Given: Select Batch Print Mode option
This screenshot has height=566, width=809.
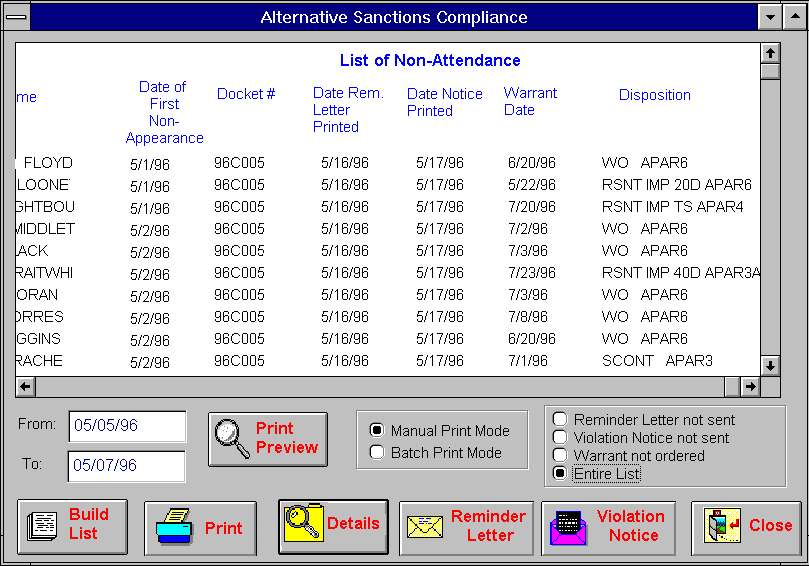Looking at the screenshot, I should [377, 452].
